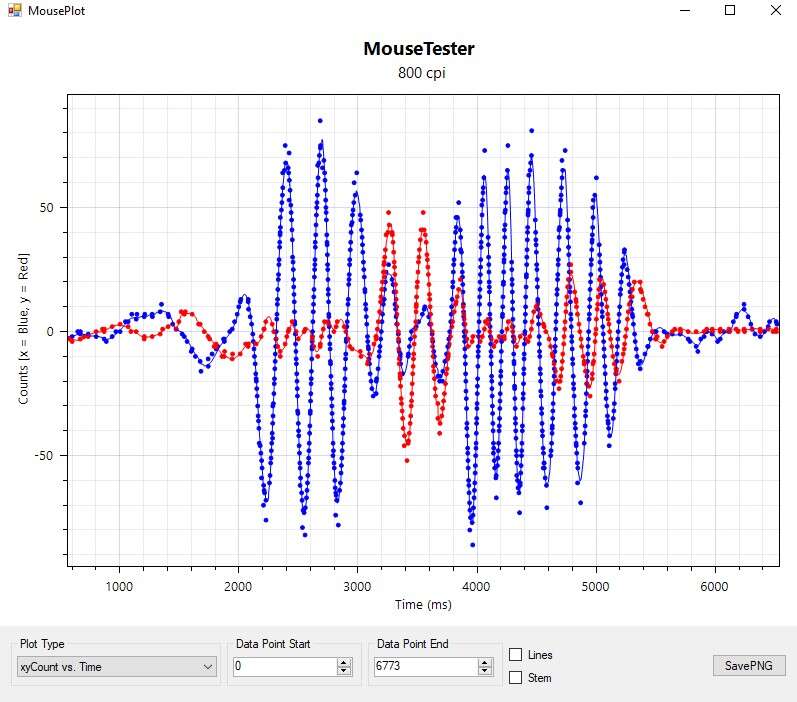797x702 pixels.
Task: Select the 800 cpi subtitle text
Action: pos(418,72)
